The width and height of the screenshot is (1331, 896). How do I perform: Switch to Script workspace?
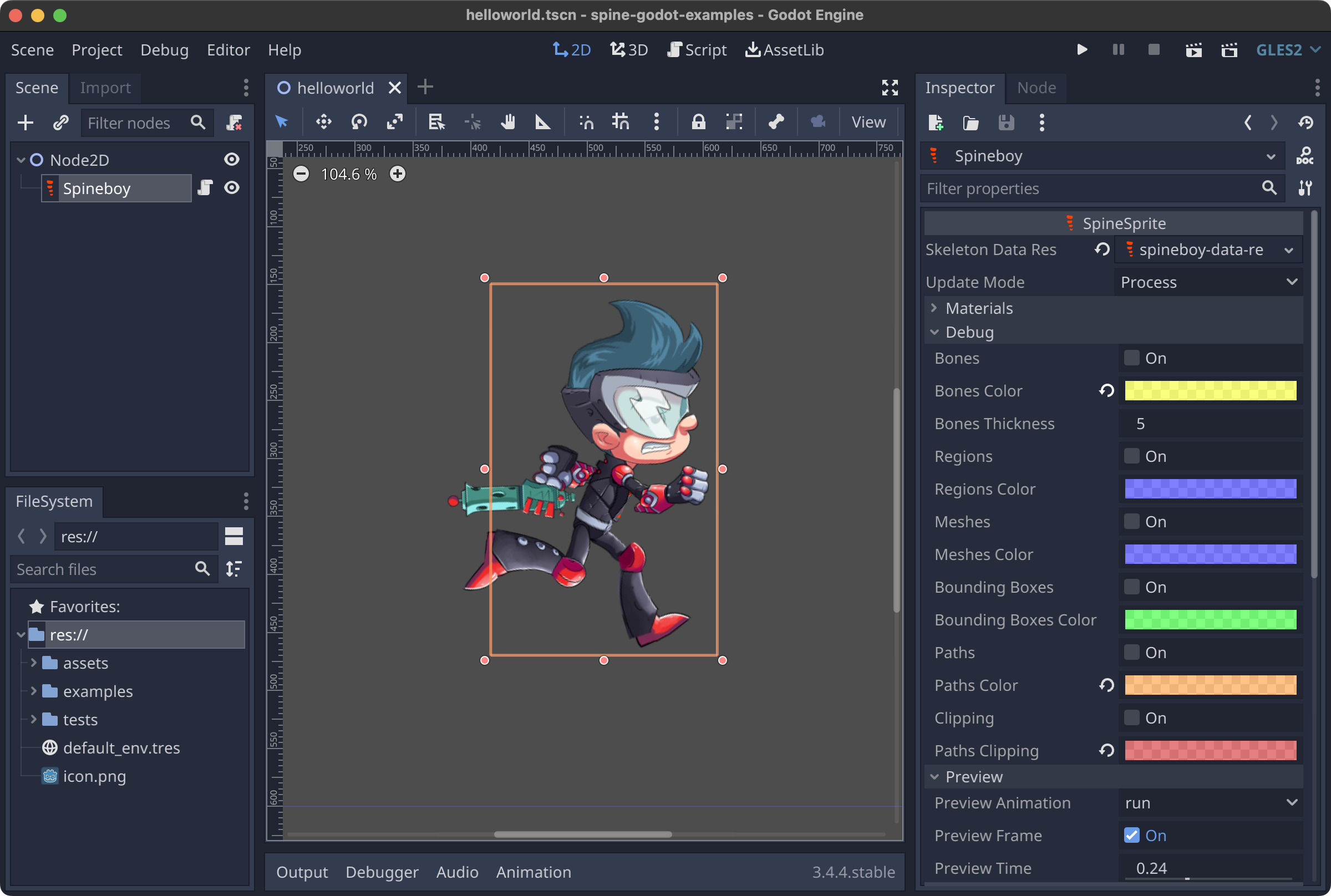click(697, 50)
